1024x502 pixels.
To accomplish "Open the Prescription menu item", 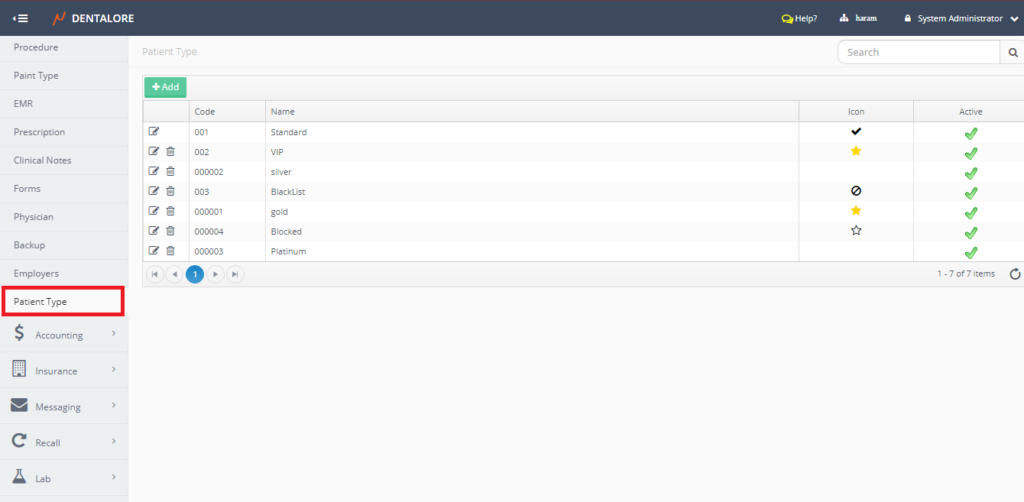I will point(39,132).
